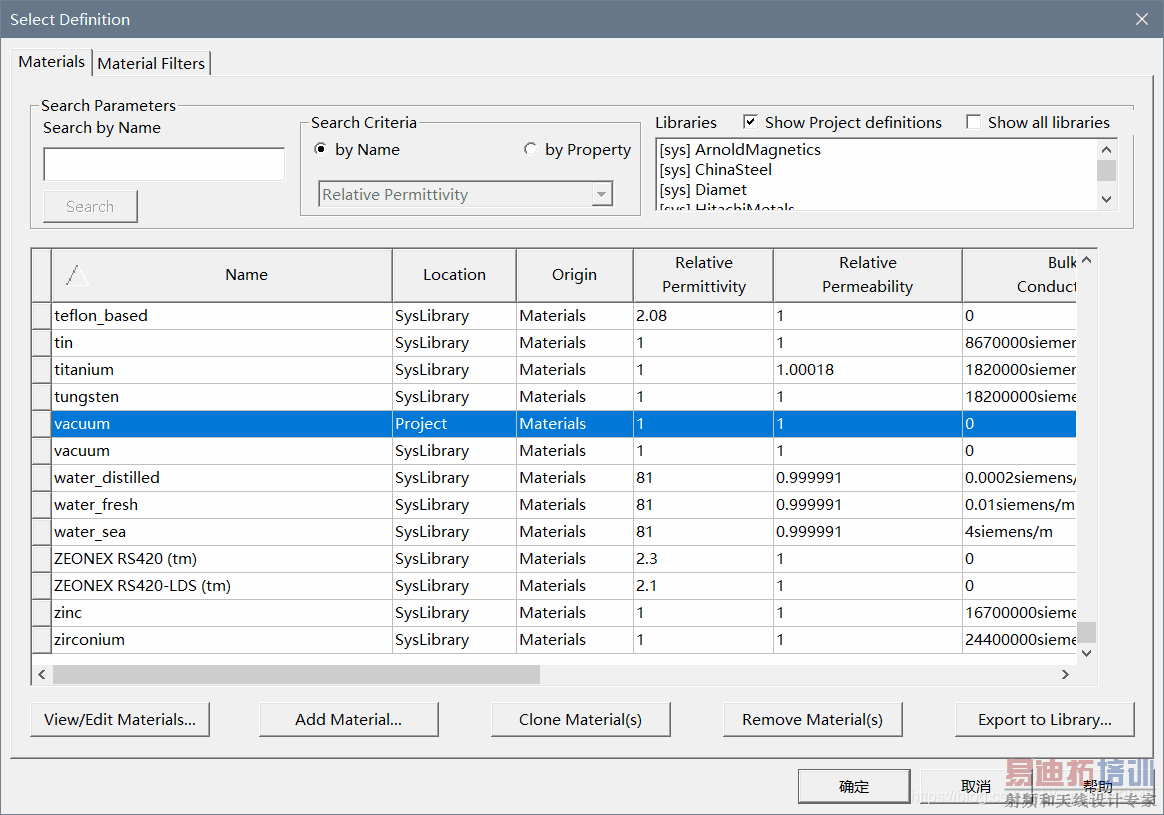Select the by Property radio button

tap(530, 150)
